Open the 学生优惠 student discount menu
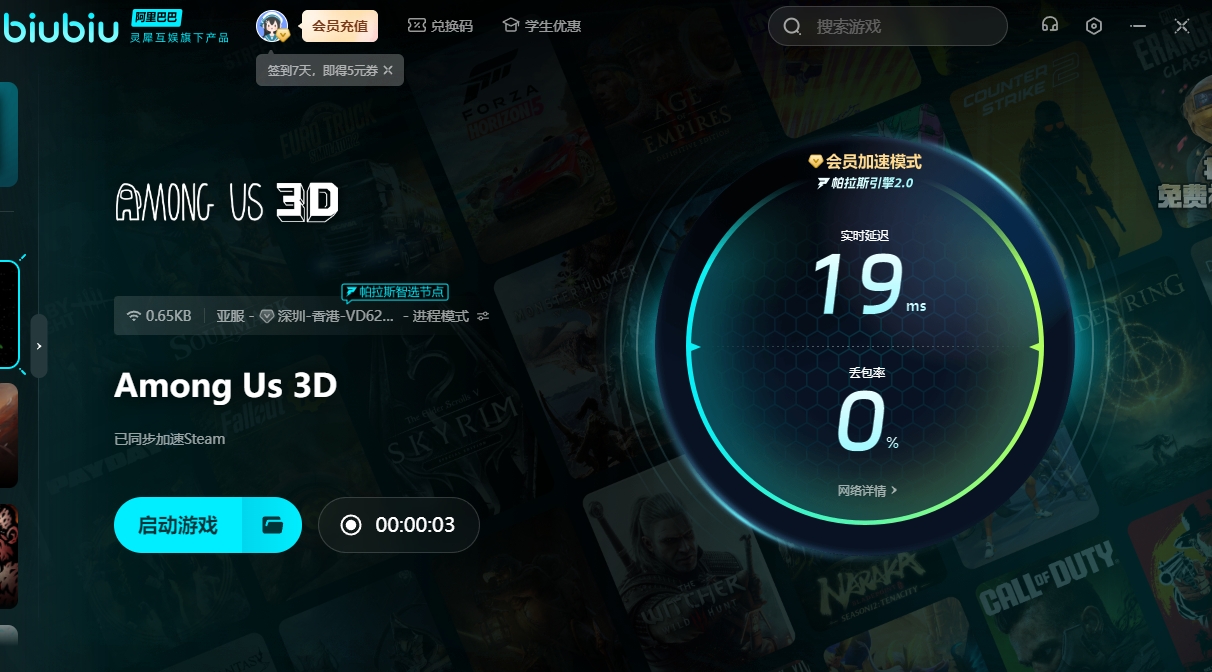The width and height of the screenshot is (1212, 672). coord(541,26)
